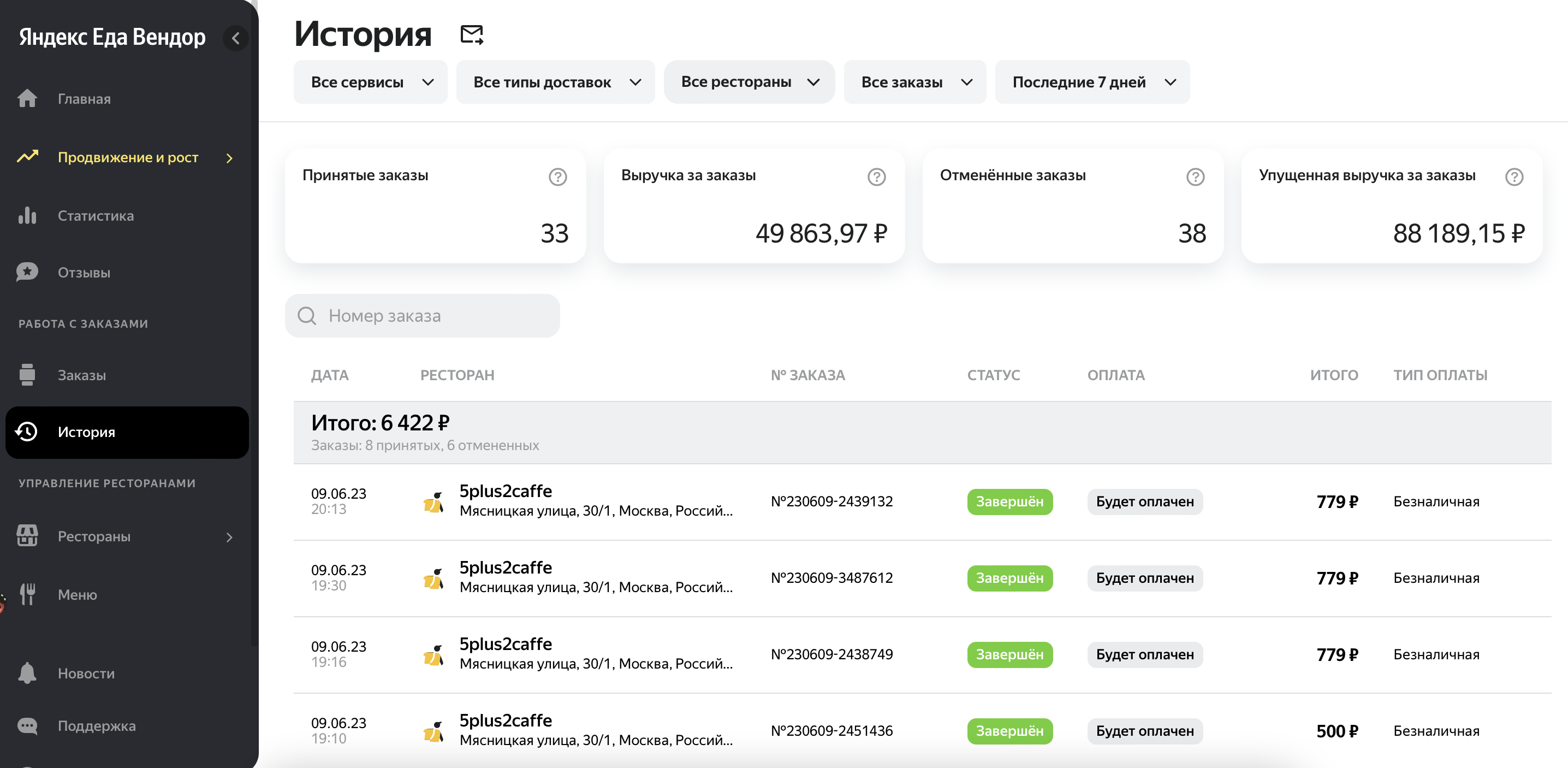Click 5plus2caffe name in the 20:13 row
This screenshot has width=1568, height=768.
pos(505,491)
